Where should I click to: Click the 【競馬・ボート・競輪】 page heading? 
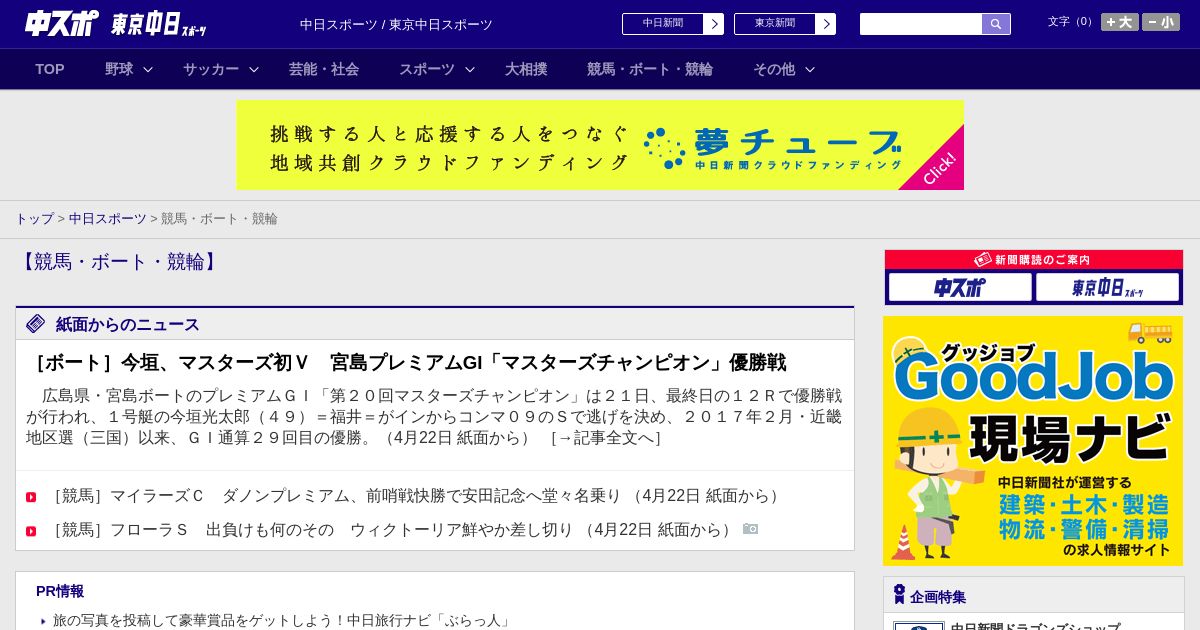tap(120, 262)
